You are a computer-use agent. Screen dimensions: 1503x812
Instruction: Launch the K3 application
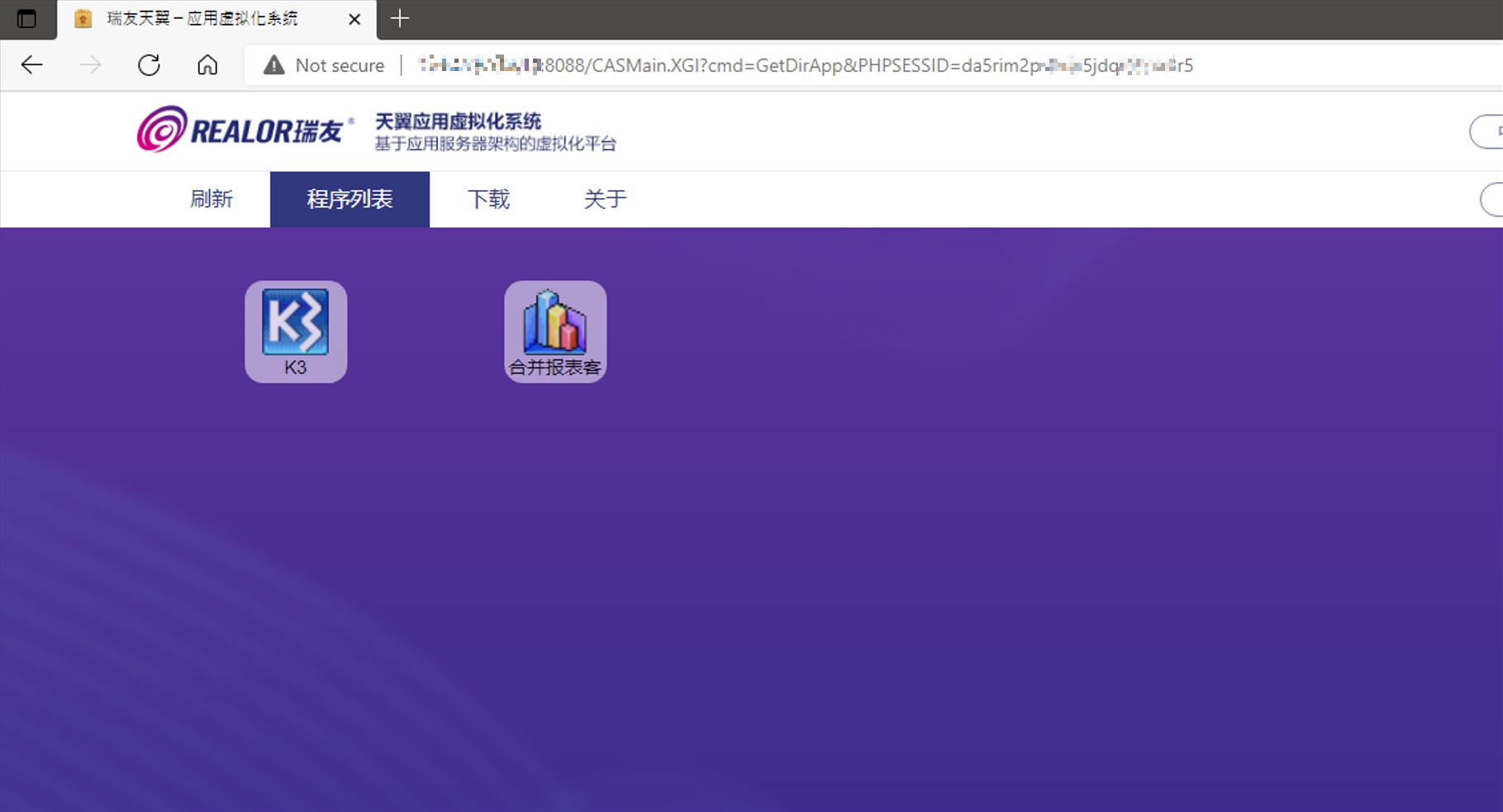click(x=295, y=330)
